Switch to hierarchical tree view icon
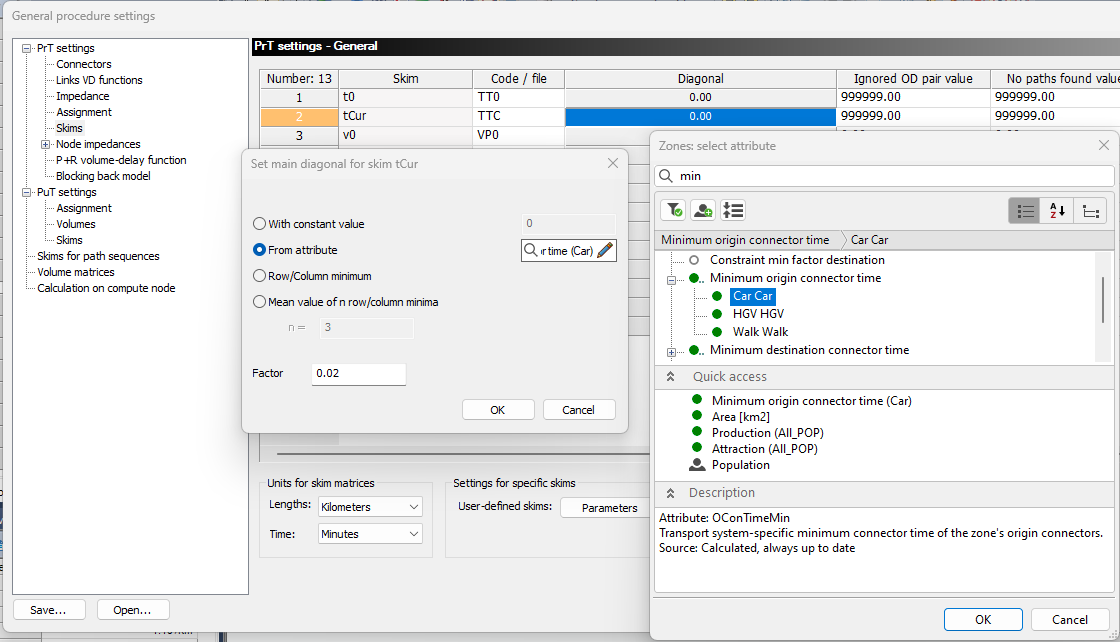The height and width of the screenshot is (642, 1120). click(1091, 211)
